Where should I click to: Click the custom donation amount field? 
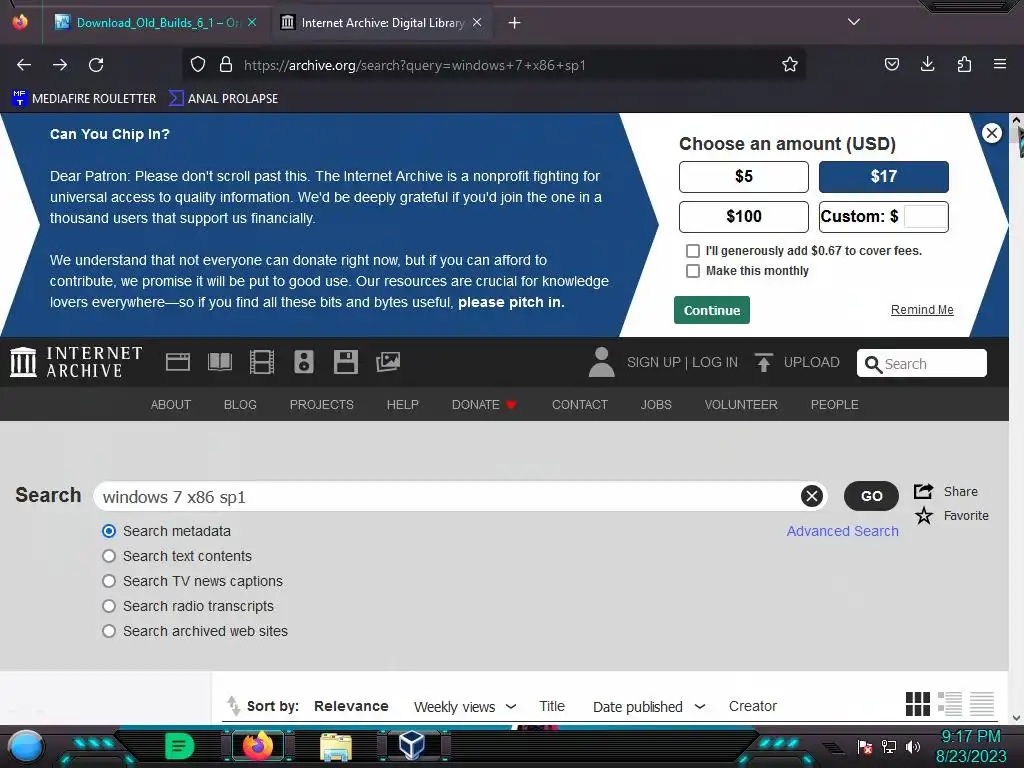coord(925,216)
